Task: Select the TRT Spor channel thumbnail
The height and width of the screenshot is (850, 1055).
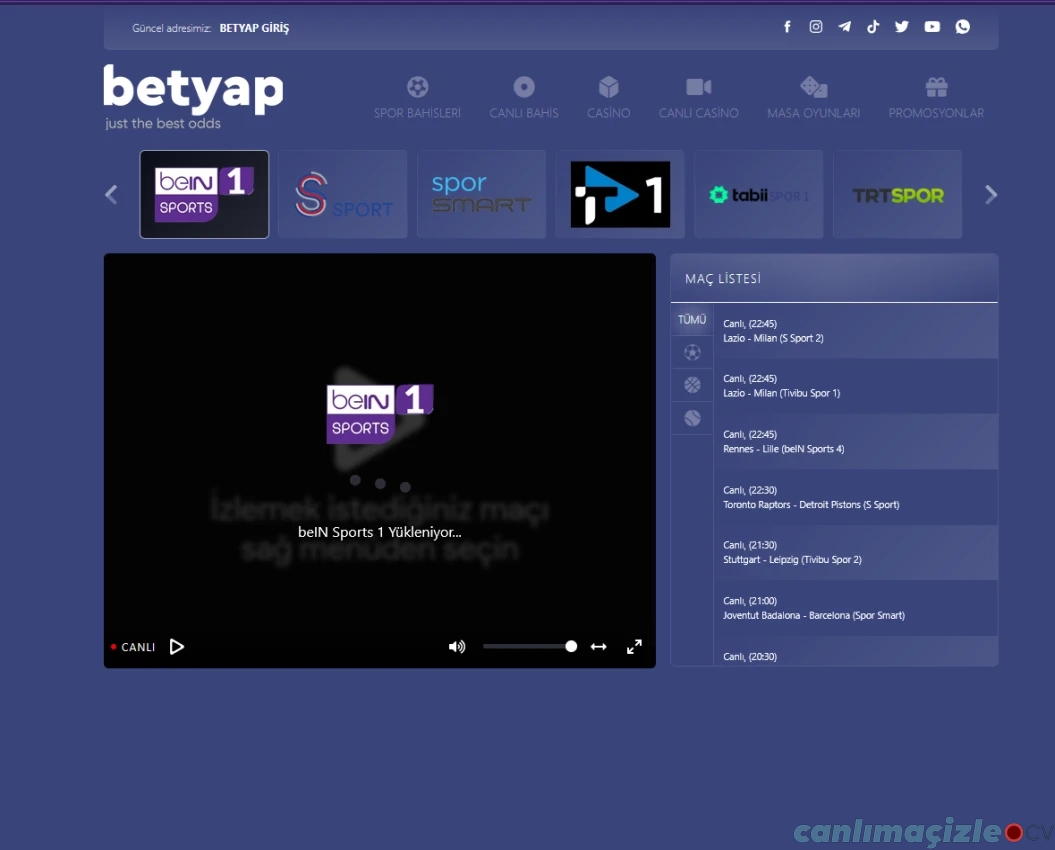Action: click(x=897, y=194)
